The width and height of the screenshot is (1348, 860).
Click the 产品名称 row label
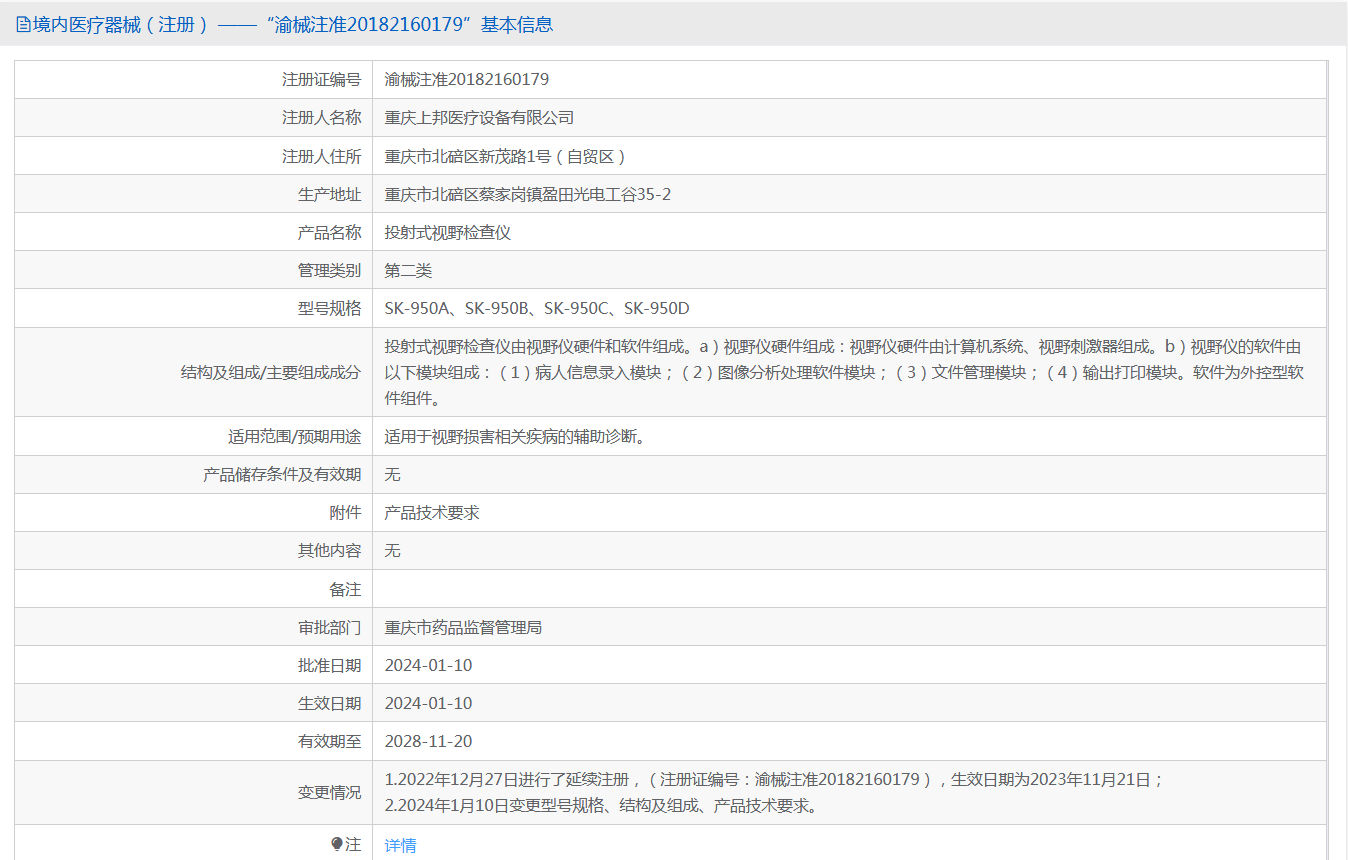tap(329, 232)
